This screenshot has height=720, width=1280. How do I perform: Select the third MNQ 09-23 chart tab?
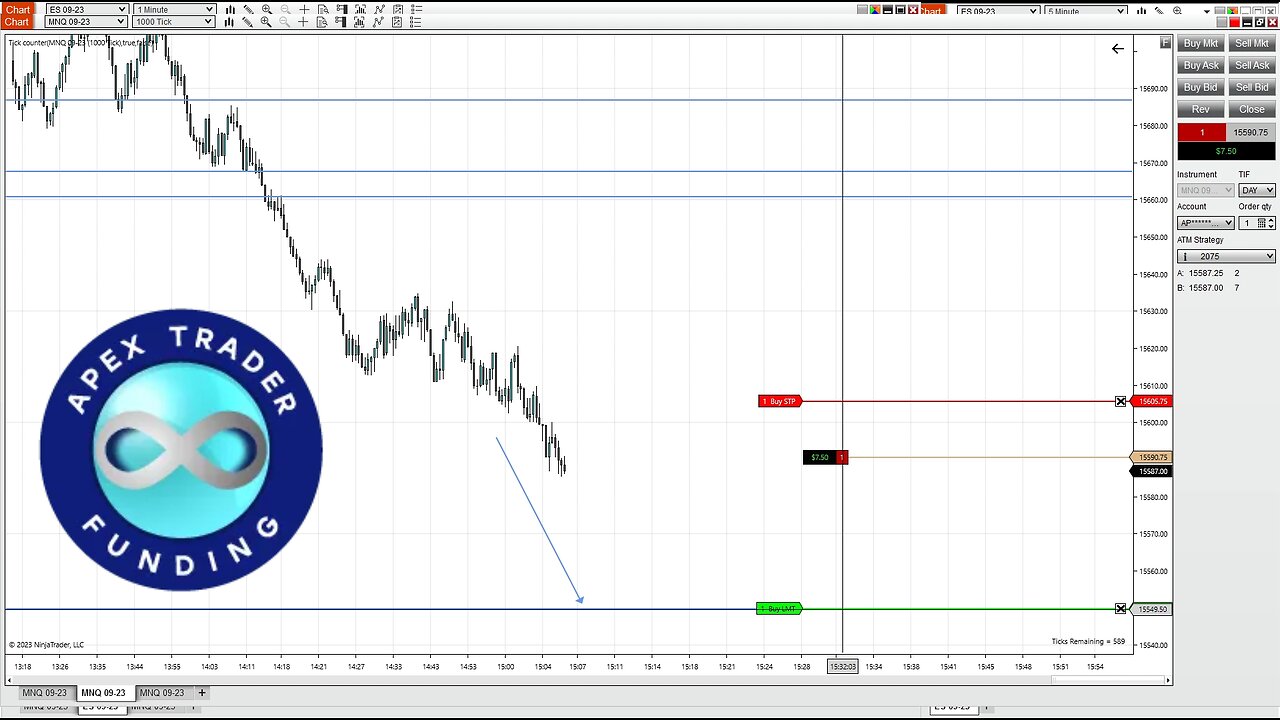click(x=162, y=692)
